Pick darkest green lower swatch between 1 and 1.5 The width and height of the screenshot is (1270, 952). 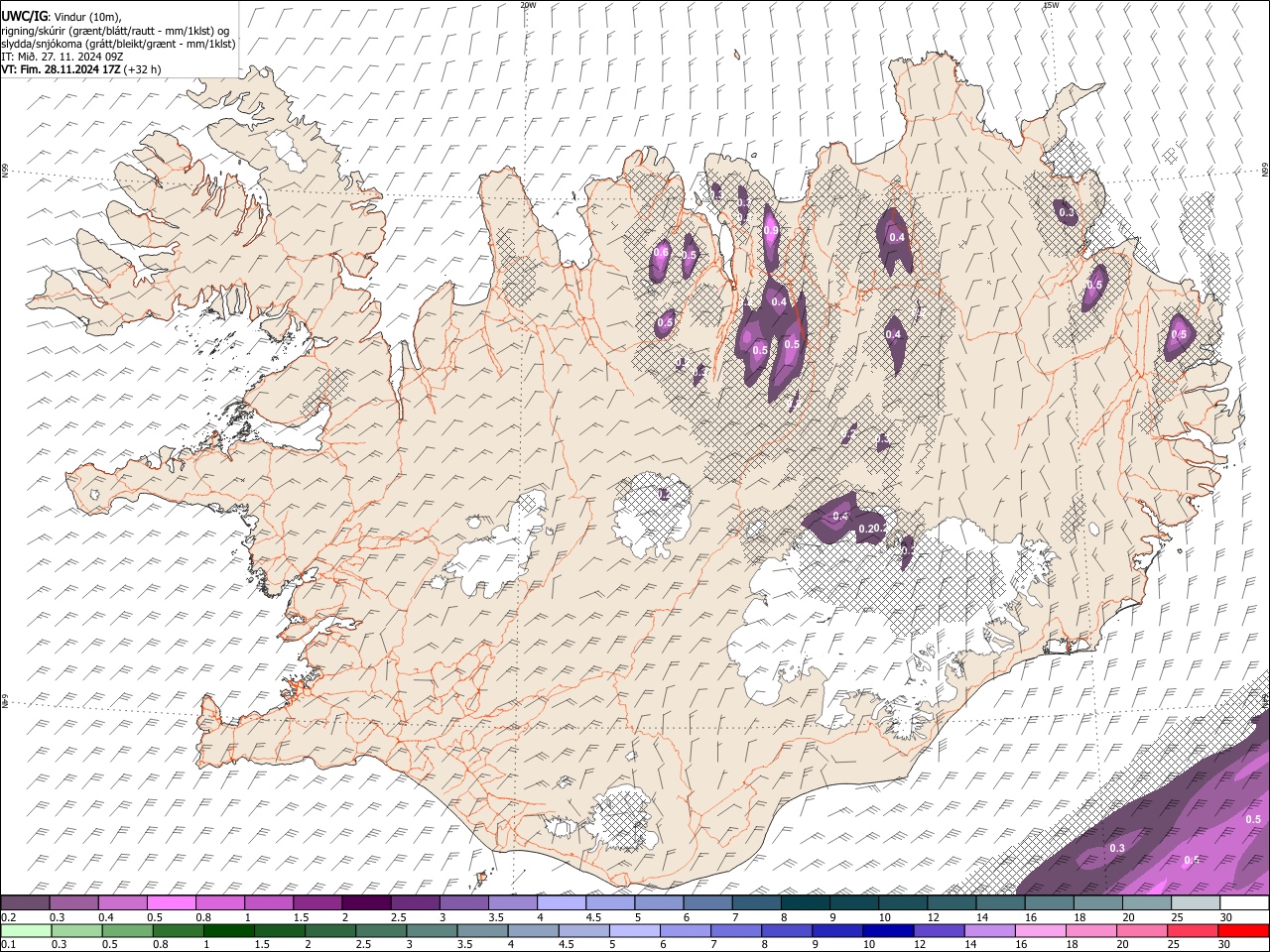pos(228,930)
